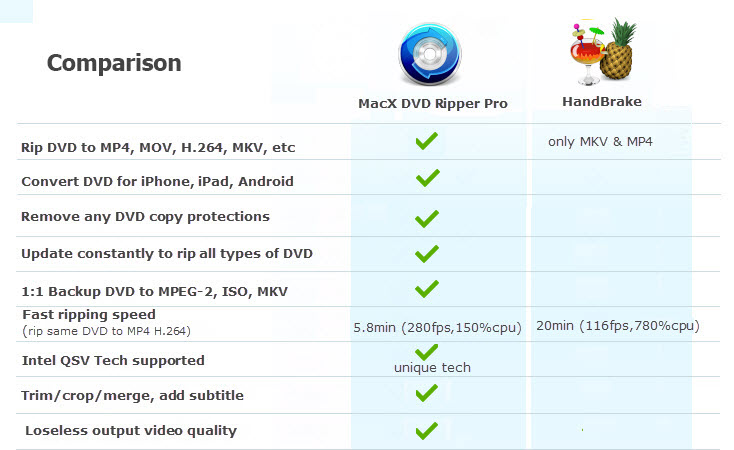Viewport: 734px width, 450px height.
Task: Click the Fast ripping speed label
Action: [x=89, y=315]
